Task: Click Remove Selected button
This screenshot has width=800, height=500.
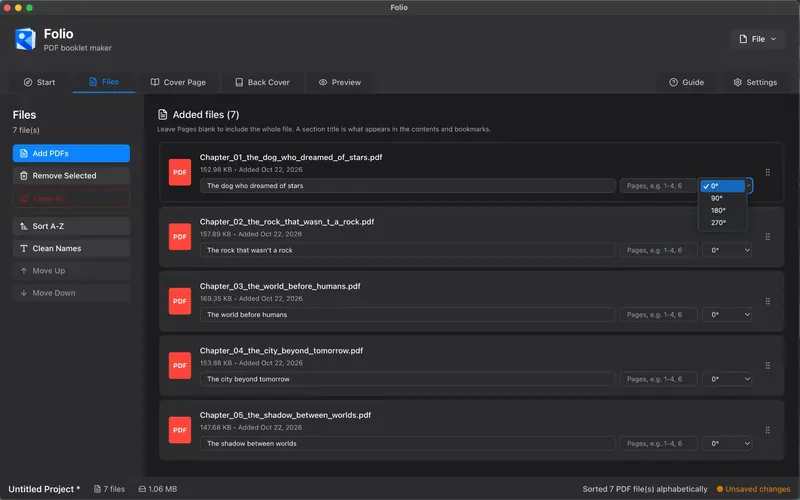Action: coord(71,176)
